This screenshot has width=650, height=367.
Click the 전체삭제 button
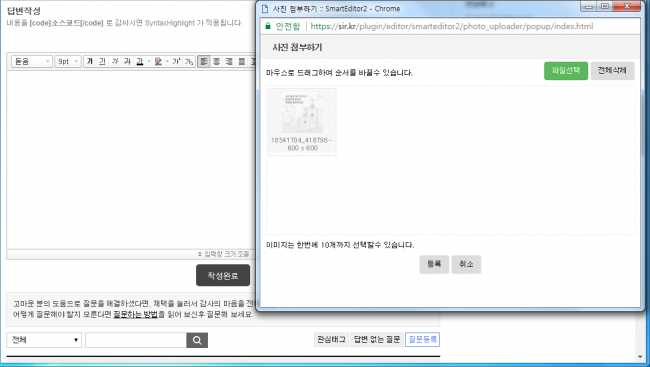click(x=612, y=71)
